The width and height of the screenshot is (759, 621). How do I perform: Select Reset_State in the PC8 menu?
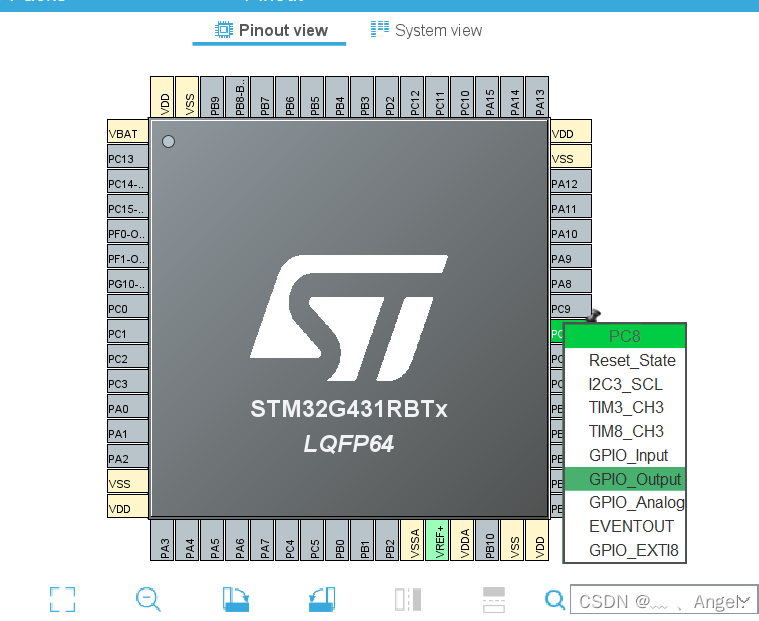pyautogui.click(x=625, y=360)
